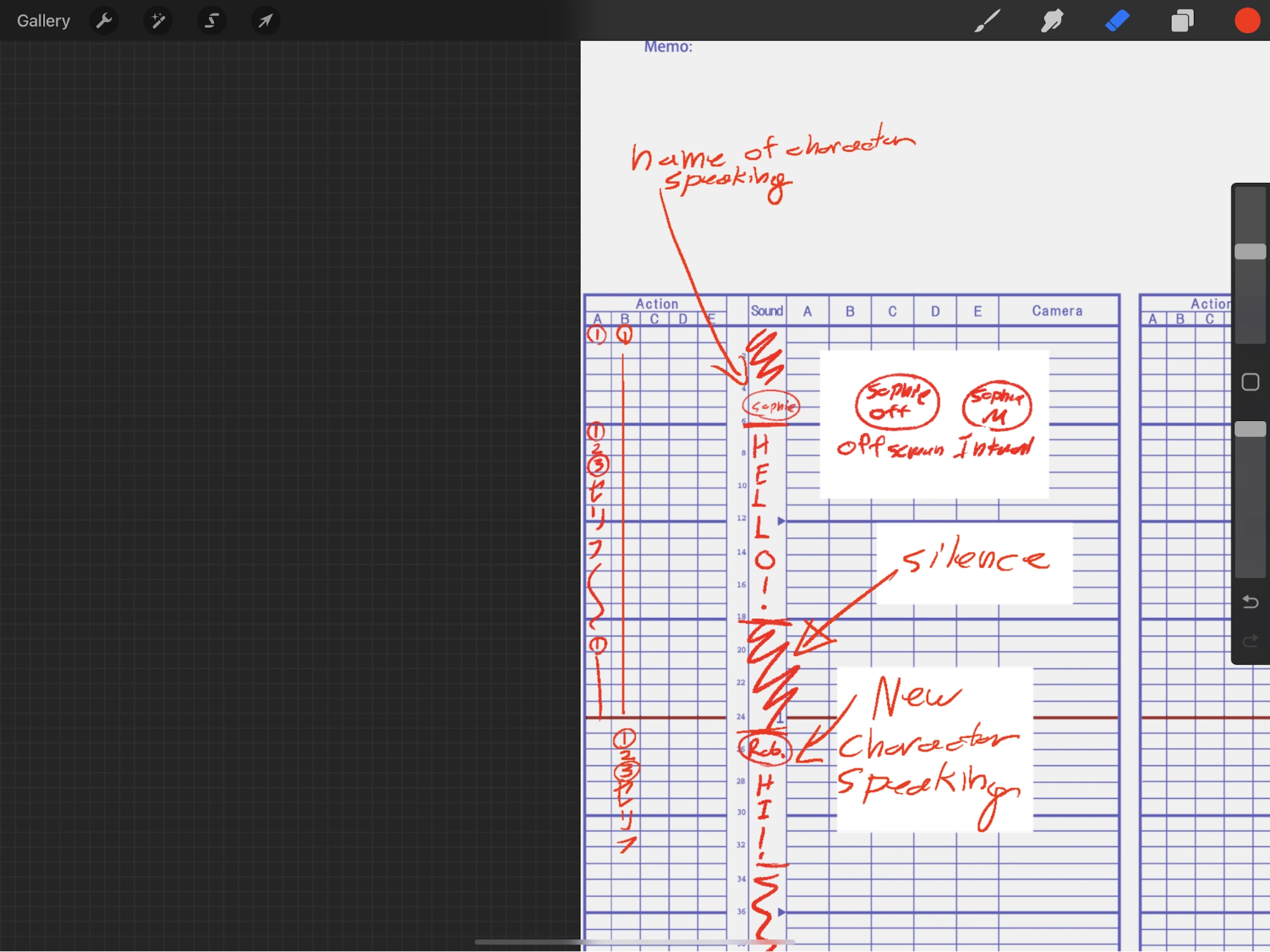Image resolution: width=1270 pixels, height=952 pixels.
Task: Tap the square modify button on sidebar
Action: pyautogui.click(x=1250, y=382)
